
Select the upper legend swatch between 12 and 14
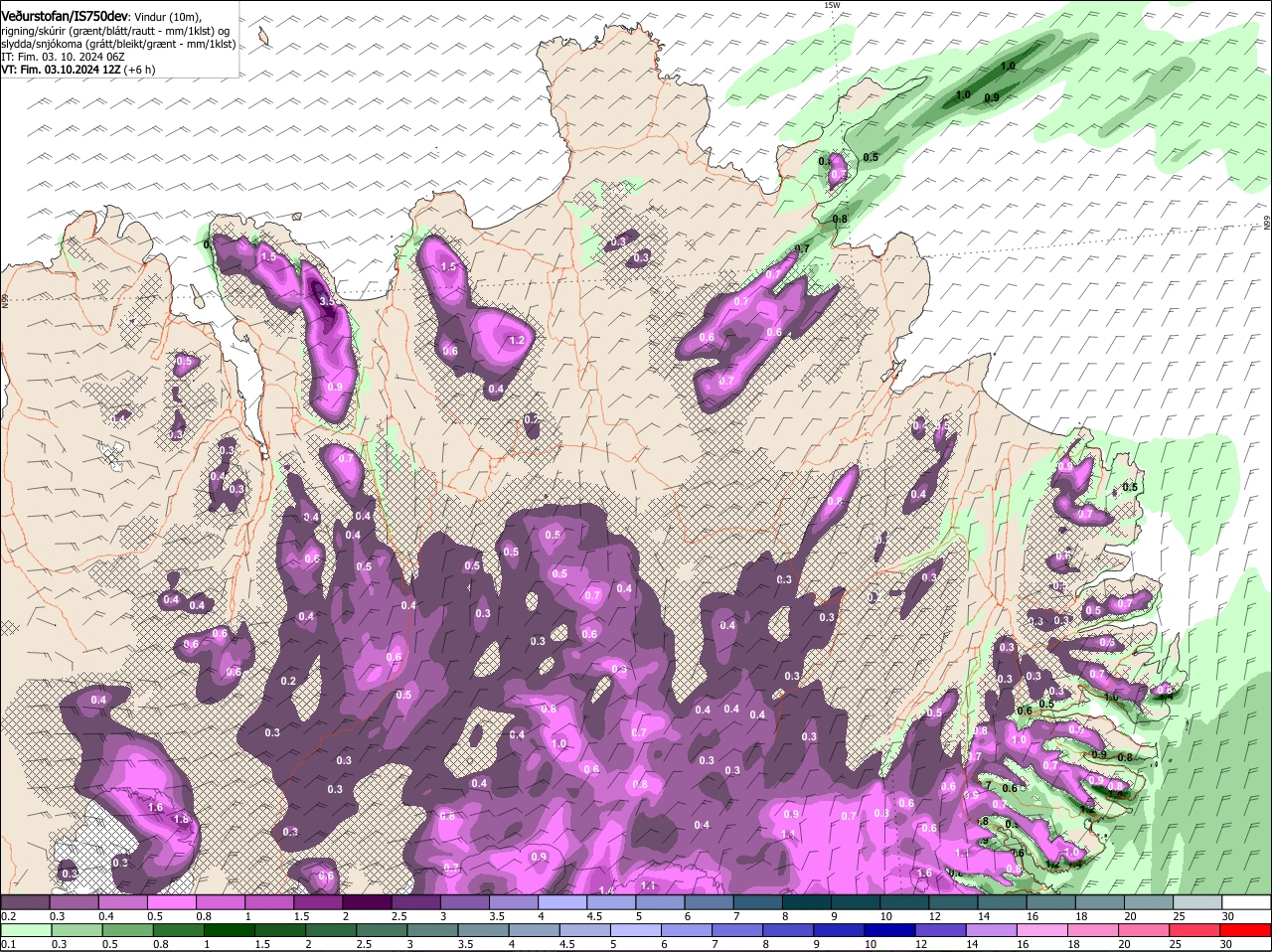click(x=954, y=901)
